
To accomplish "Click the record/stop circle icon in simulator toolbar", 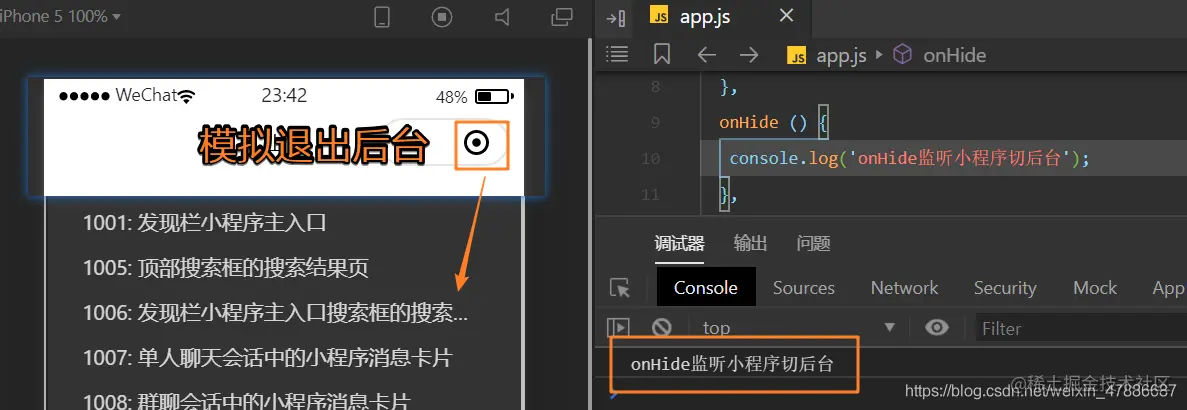I will tap(442, 17).
